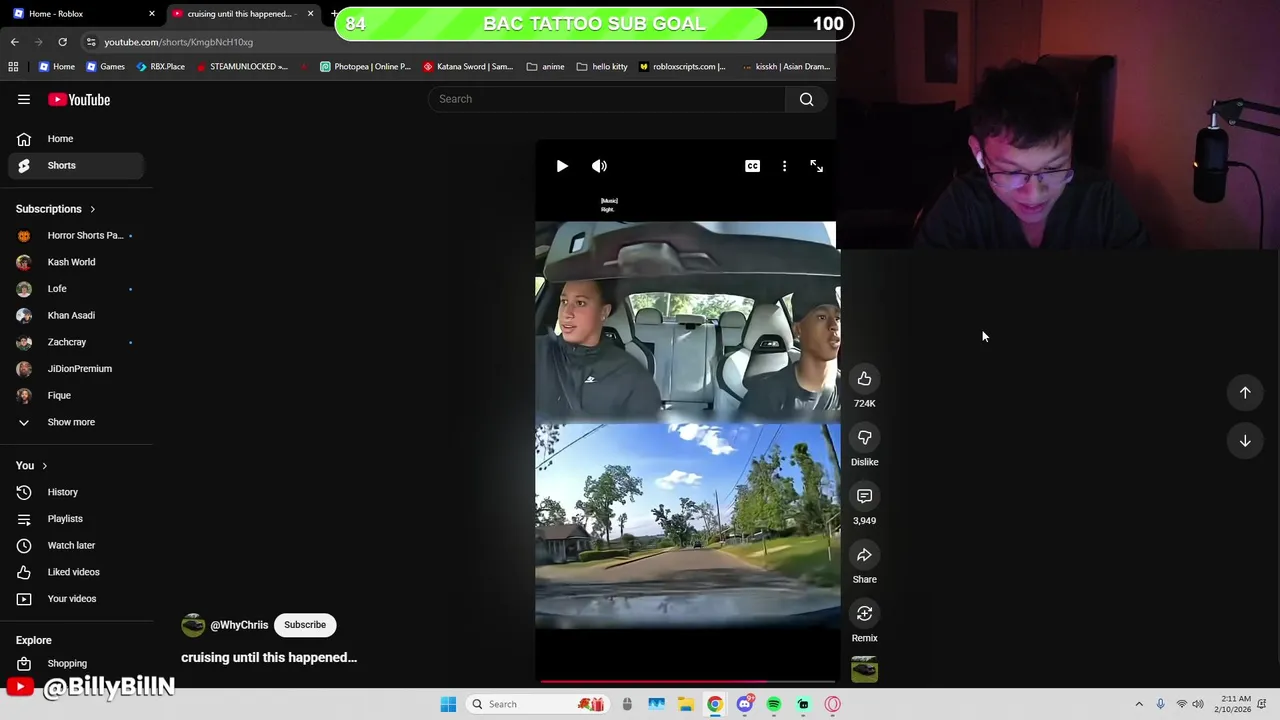The height and width of the screenshot is (720, 1280).
Task: Click the YouTube logo
Action: pos(79,99)
